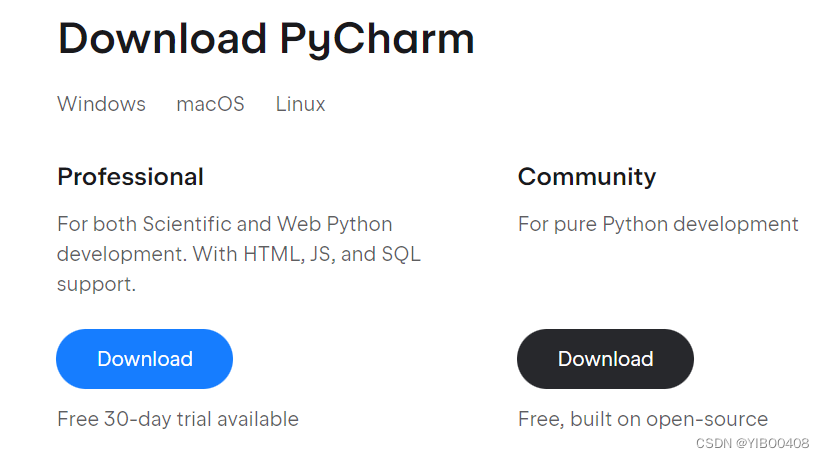Image resolution: width=824 pixels, height=458 pixels.
Task: Click the CSDN @YIB00408 watermark
Action: (752, 444)
